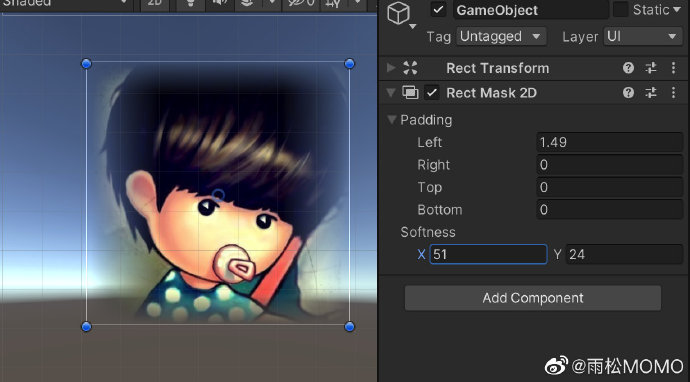Toggle the GameObject active checkbox

coord(438,10)
